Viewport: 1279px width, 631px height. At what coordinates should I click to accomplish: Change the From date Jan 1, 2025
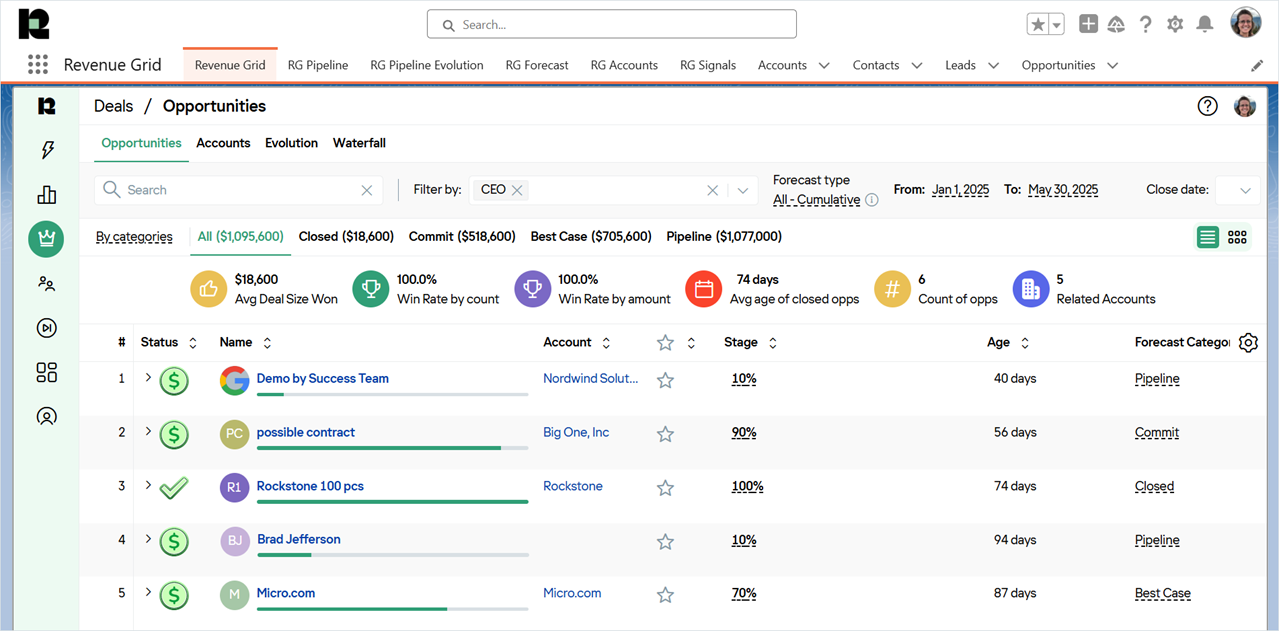click(x=961, y=190)
